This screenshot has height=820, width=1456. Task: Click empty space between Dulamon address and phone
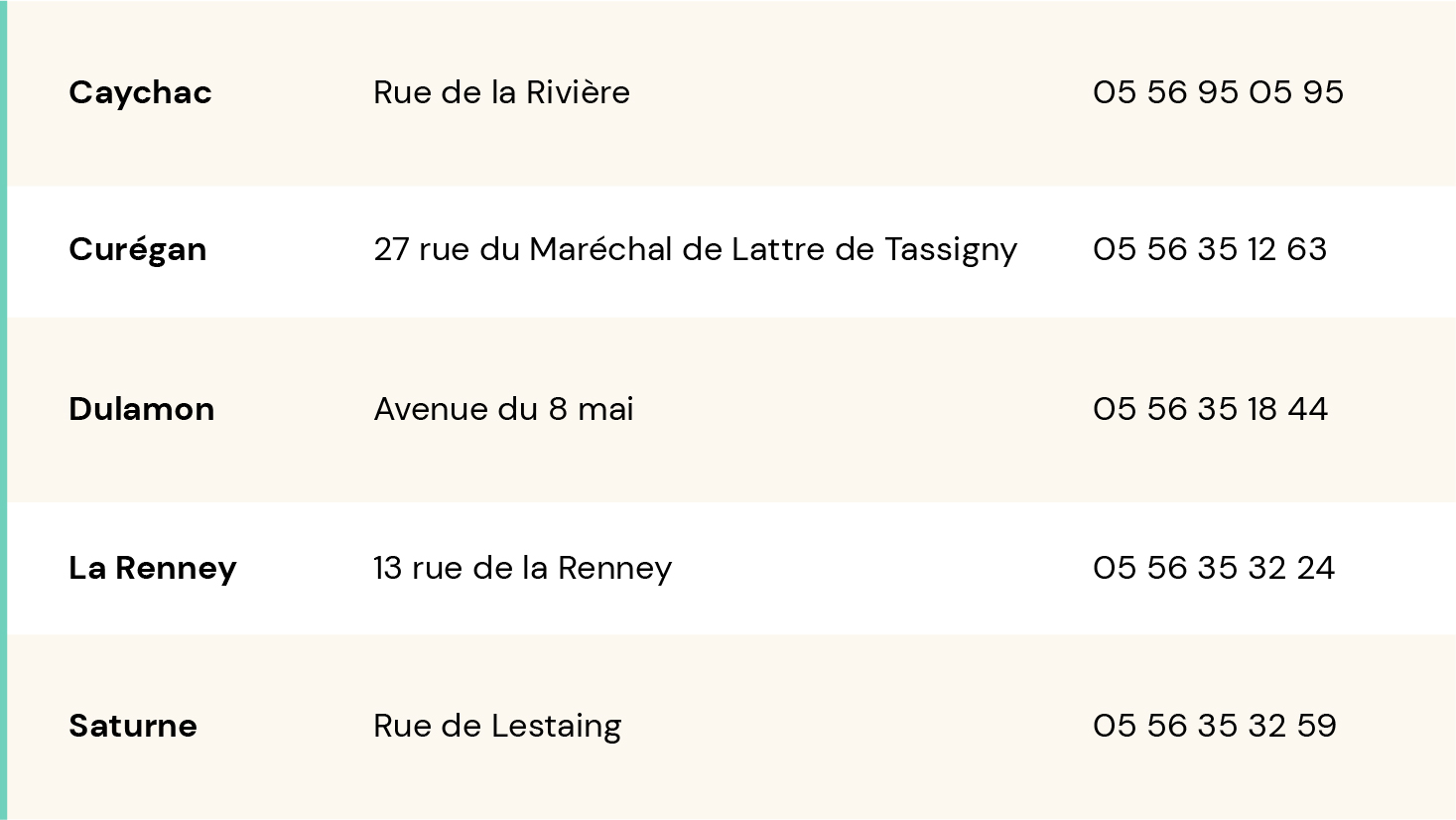[863, 409]
